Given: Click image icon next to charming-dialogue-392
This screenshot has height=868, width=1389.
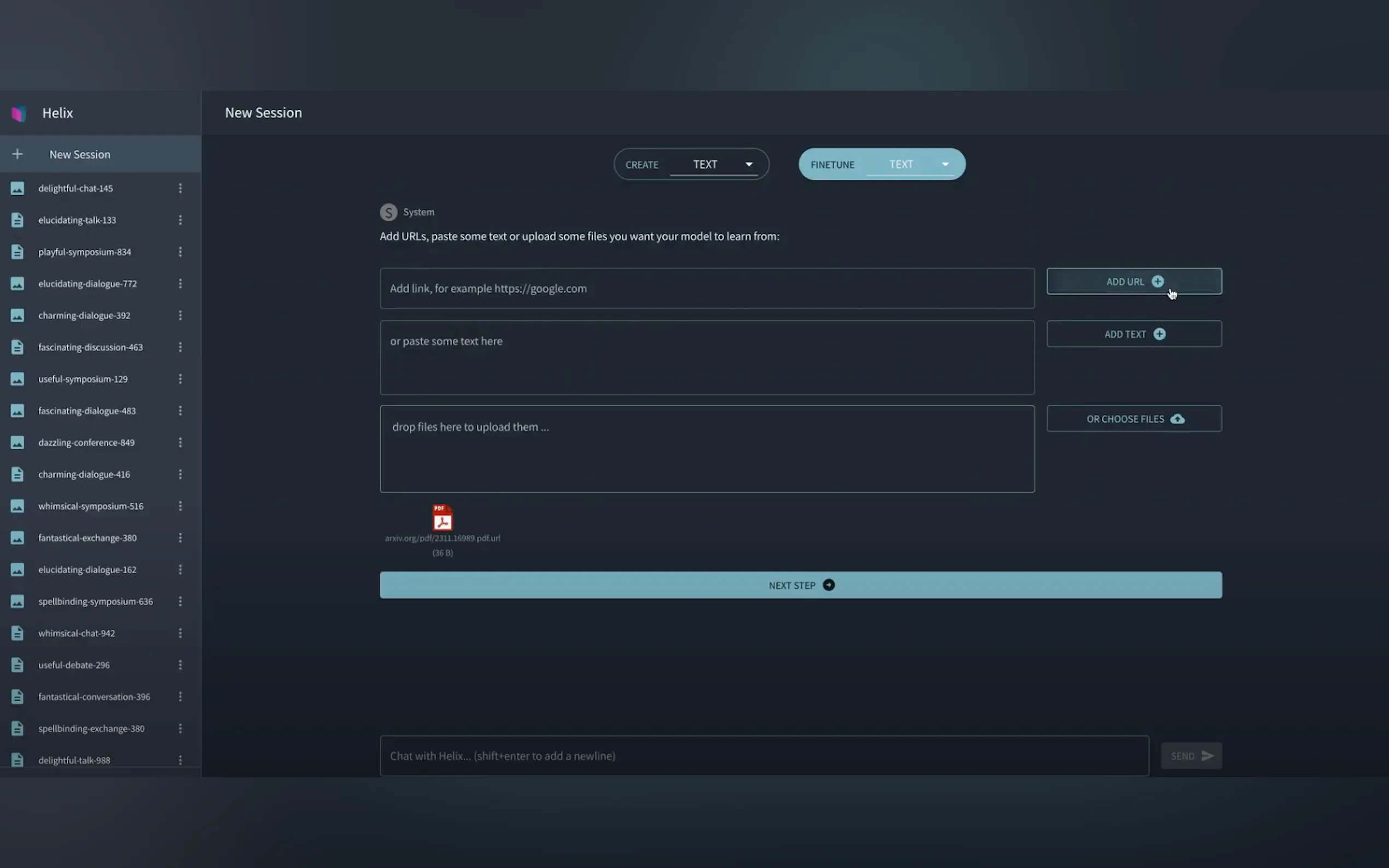Looking at the screenshot, I should click(x=17, y=315).
